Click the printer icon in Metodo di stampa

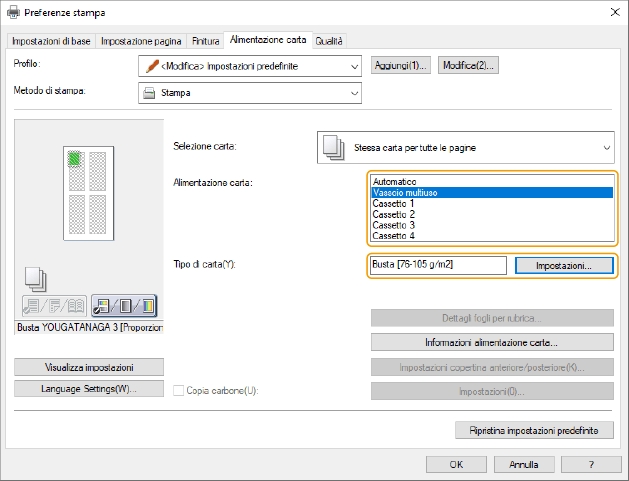[x=149, y=93]
